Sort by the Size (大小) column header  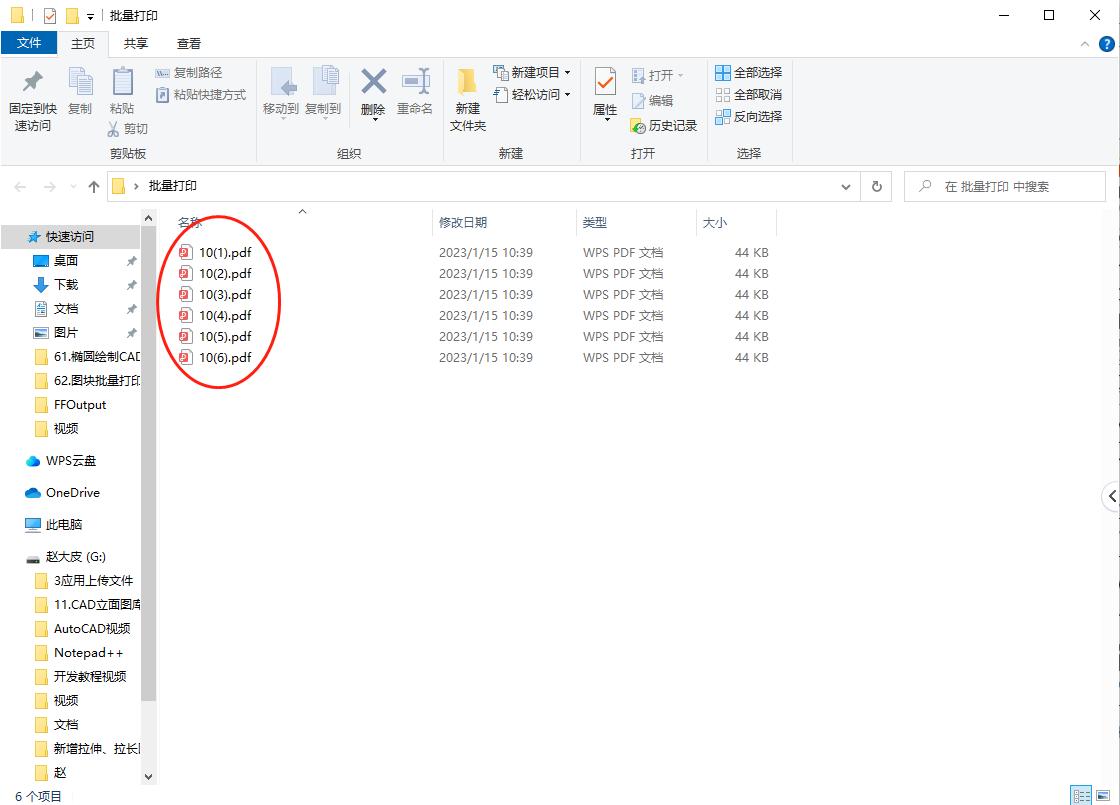tap(714, 222)
